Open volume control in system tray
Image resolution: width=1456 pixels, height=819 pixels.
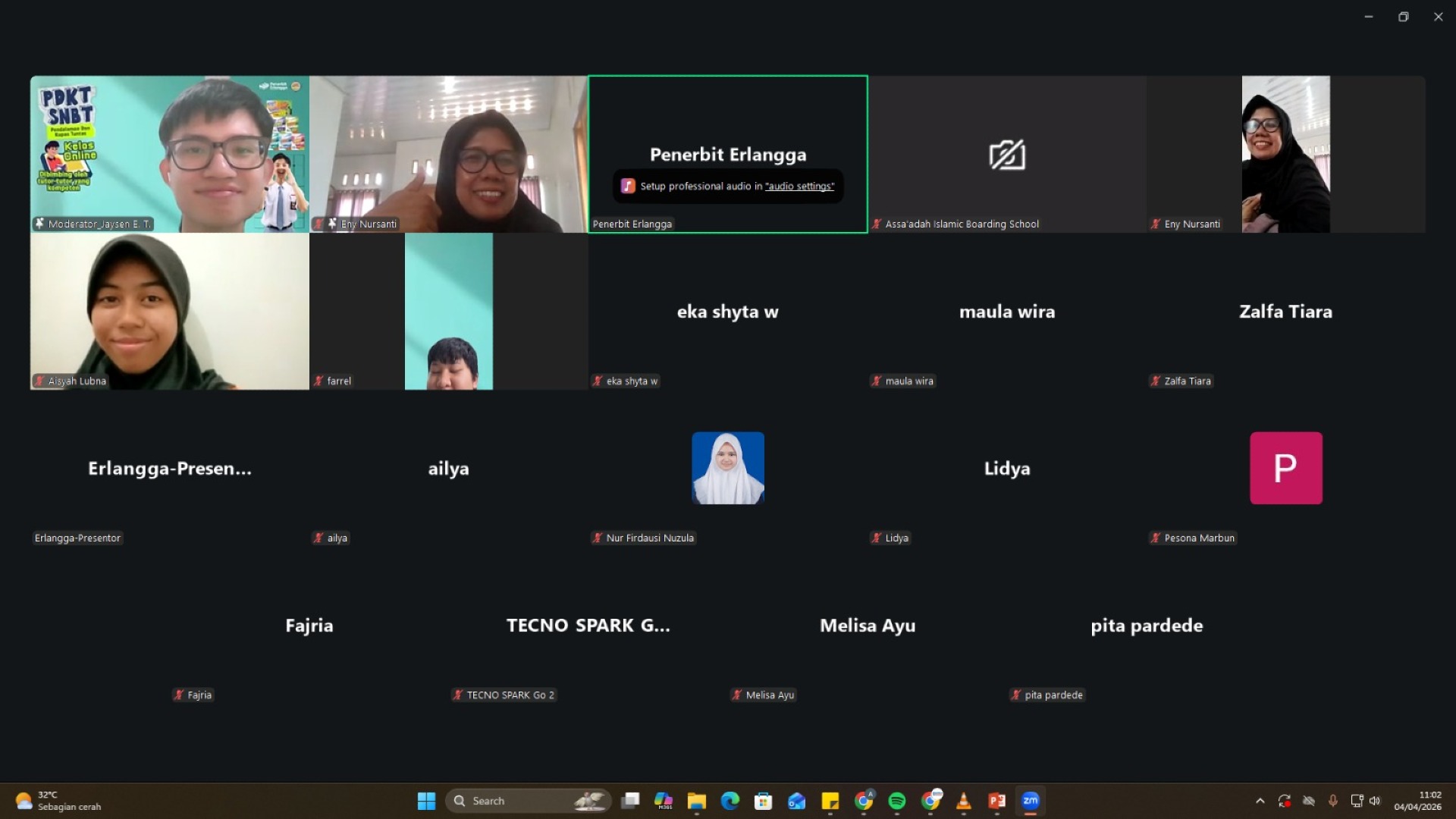tap(1375, 801)
